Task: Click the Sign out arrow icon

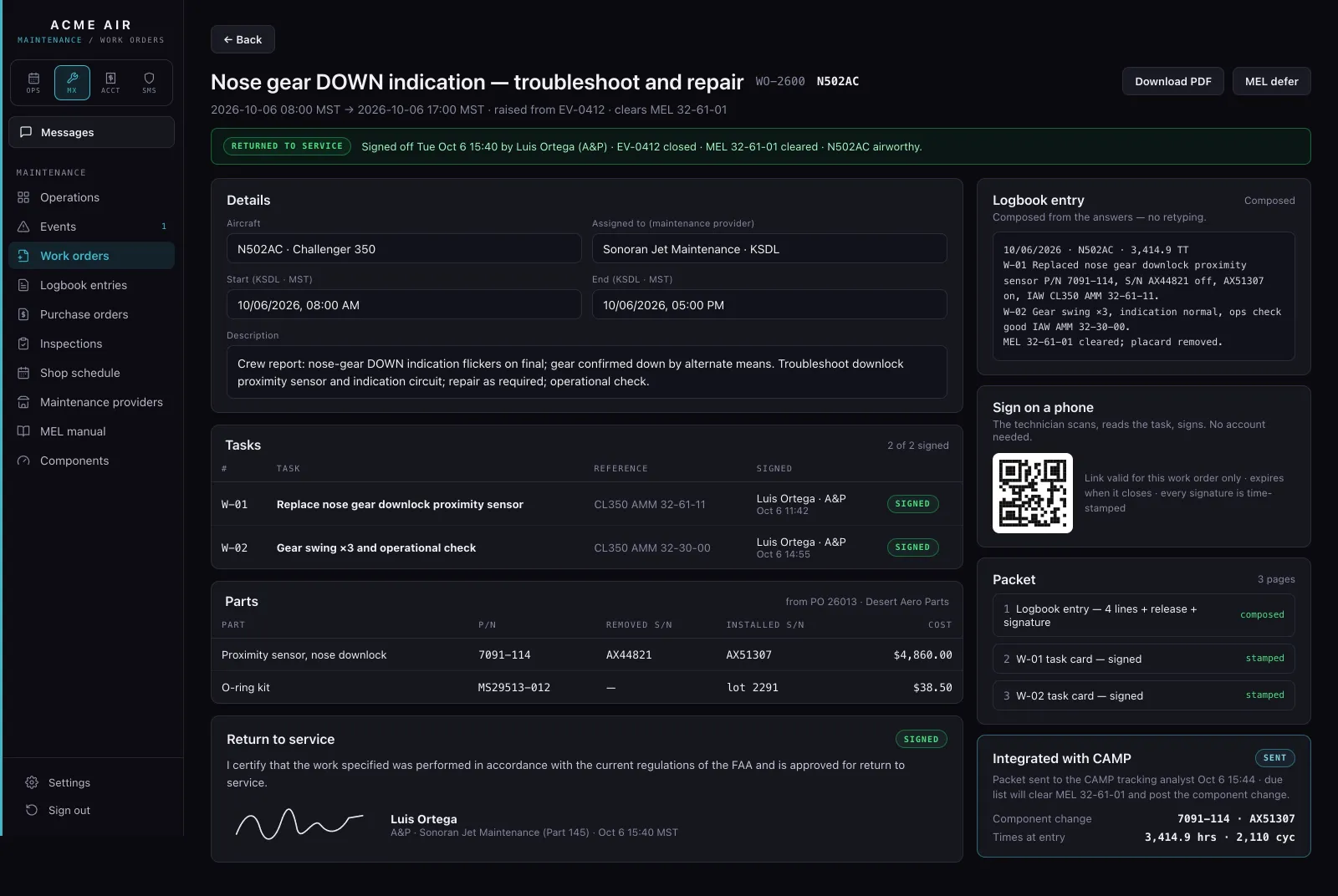Action: click(x=32, y=810)
